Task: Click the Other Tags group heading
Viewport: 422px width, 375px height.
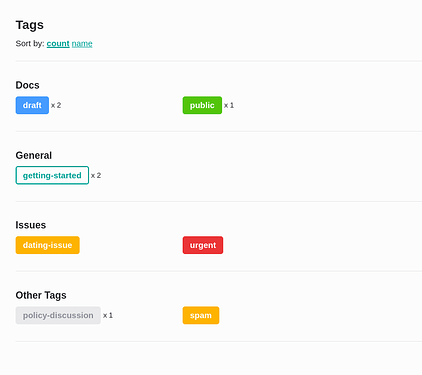Action: tap(41, 295)
